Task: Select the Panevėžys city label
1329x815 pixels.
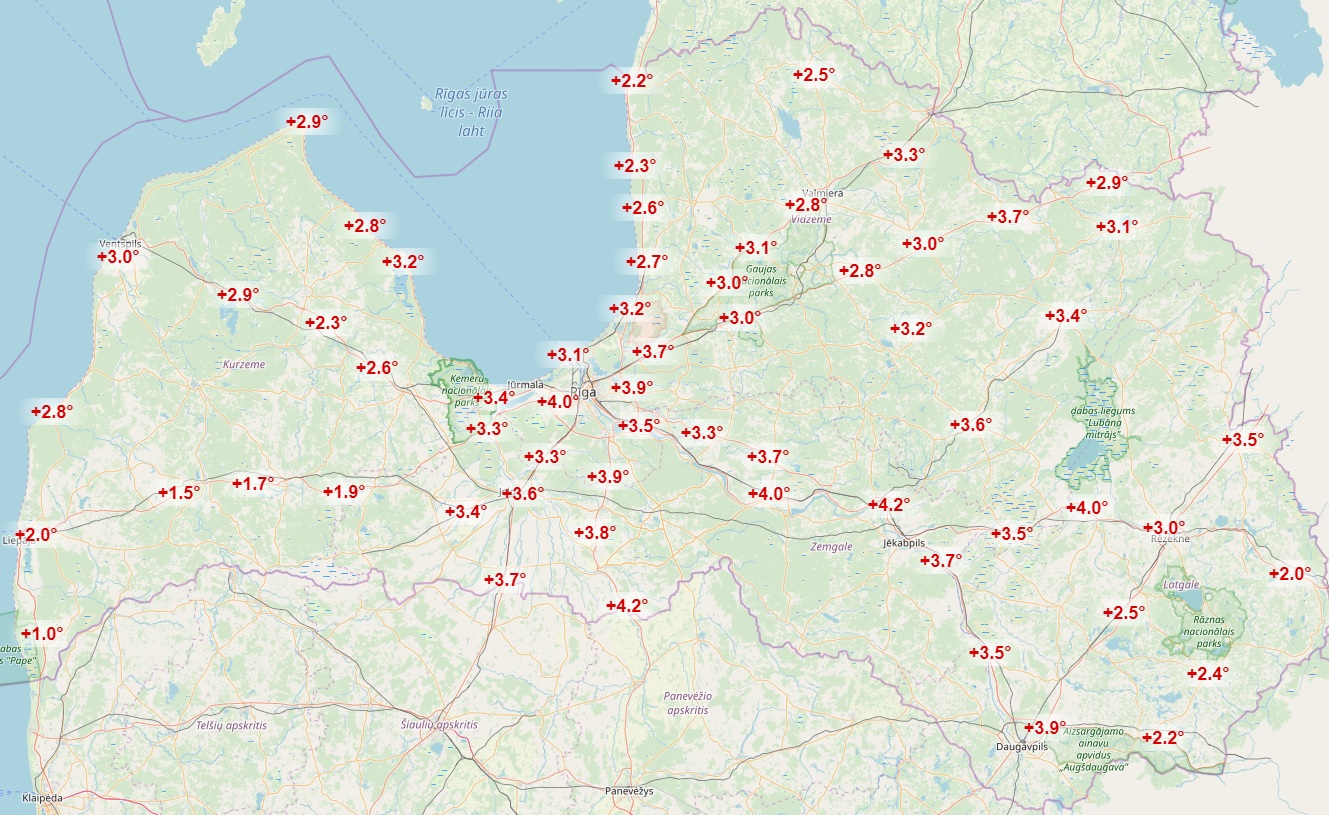Action: coord(629,791)
